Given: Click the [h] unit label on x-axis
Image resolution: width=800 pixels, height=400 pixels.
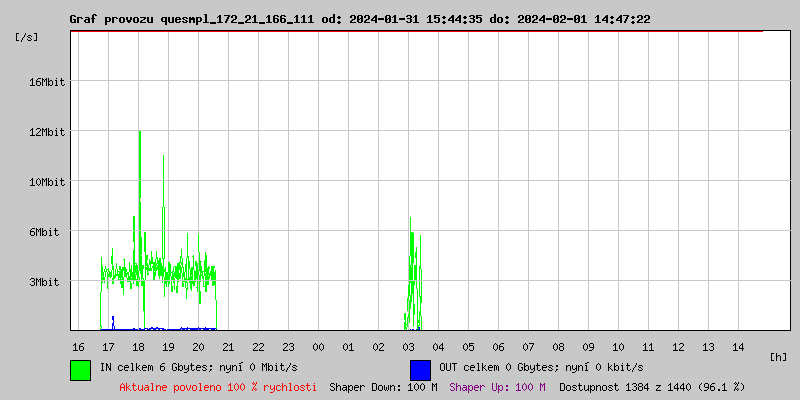Looking at the screenshot, I should coord(779,357).
